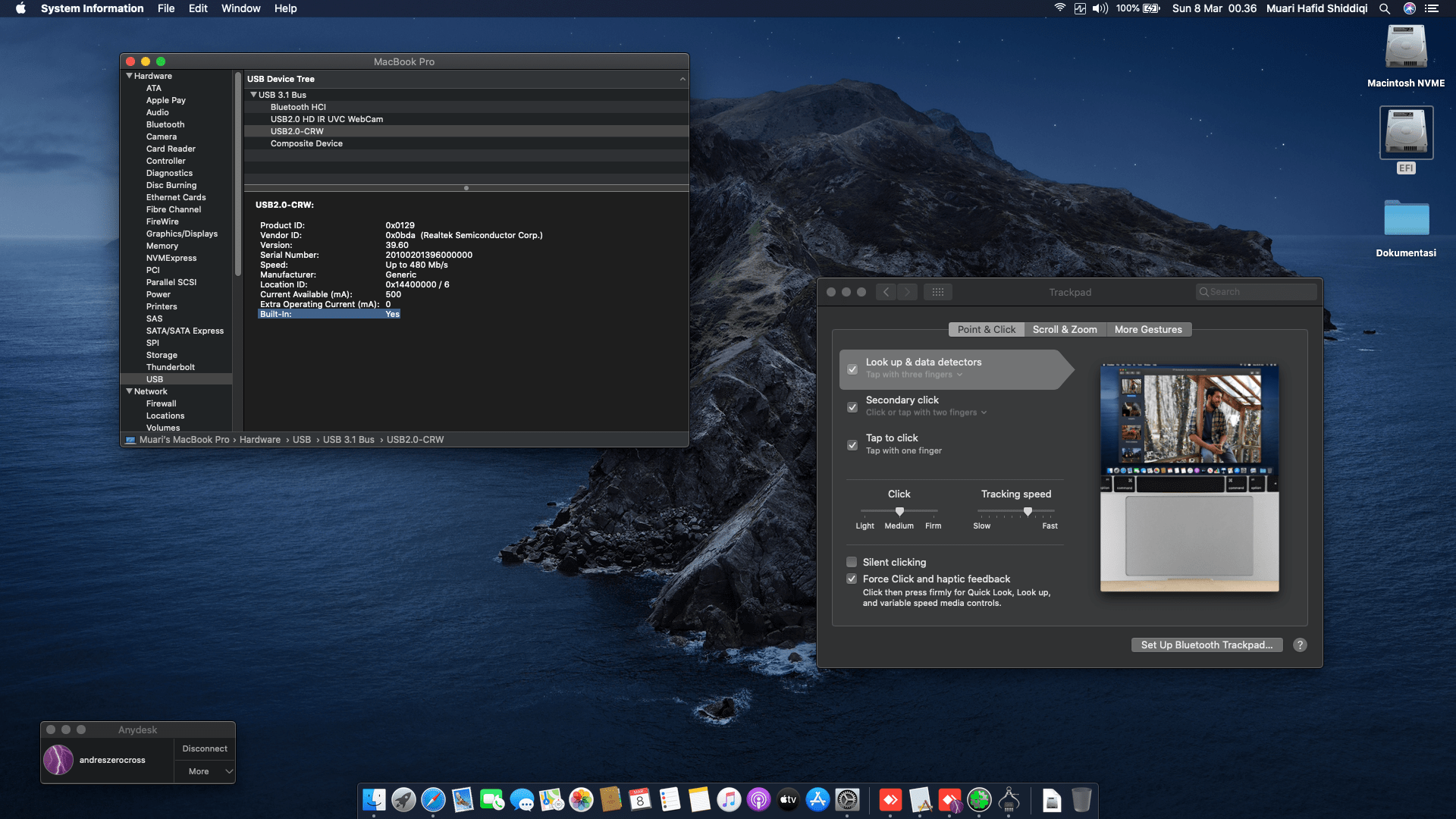Click the Show All preferences grid icon

click(938, 292)
